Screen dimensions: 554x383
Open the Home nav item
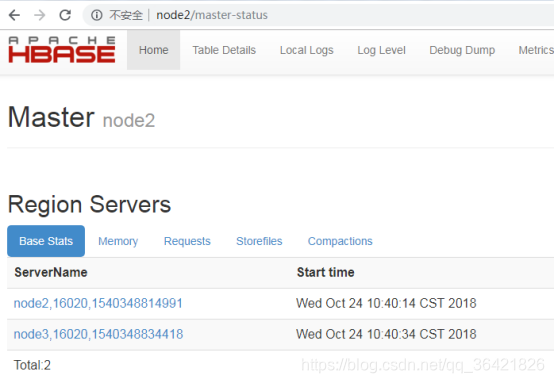pos(153,50)
